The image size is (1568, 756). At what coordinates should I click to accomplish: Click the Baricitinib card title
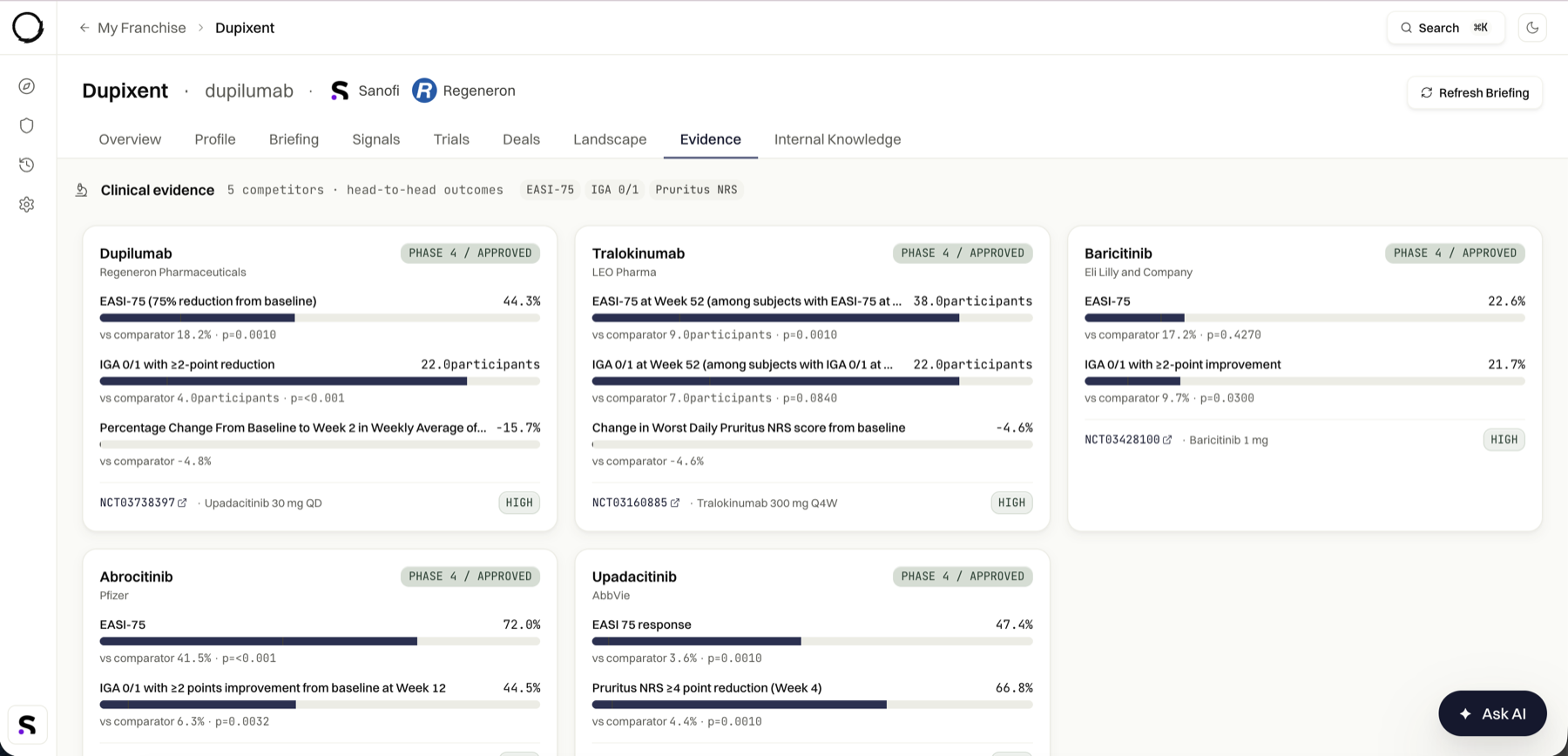(1119, 253)
